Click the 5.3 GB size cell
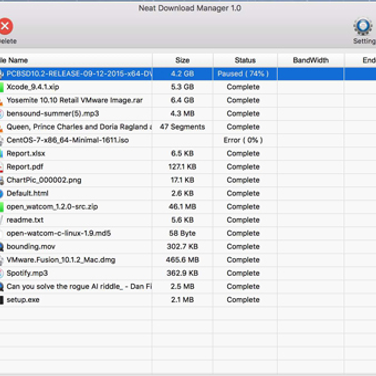This screenshot has width=376, height=376. coord(182,87)
